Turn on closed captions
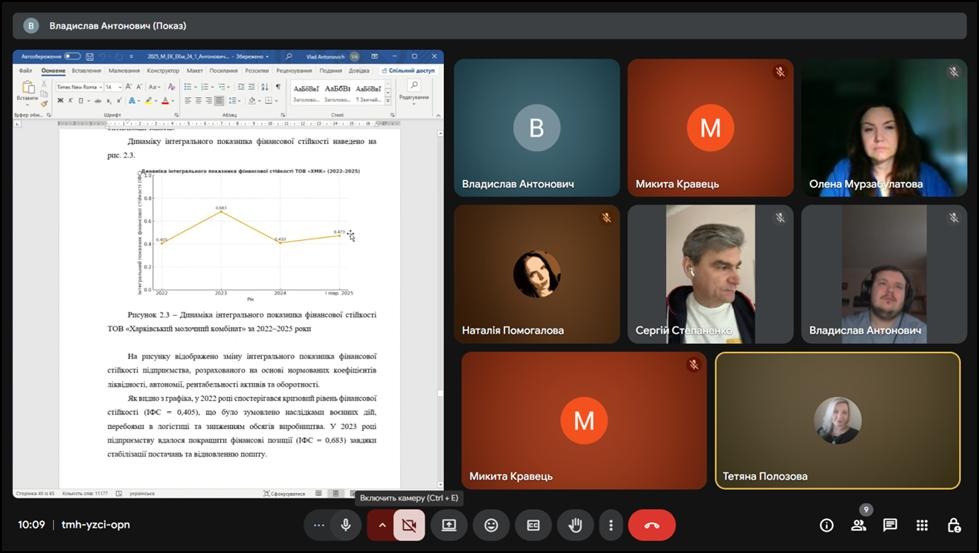This screenshot has height=553, width=979. pos(533,525)
